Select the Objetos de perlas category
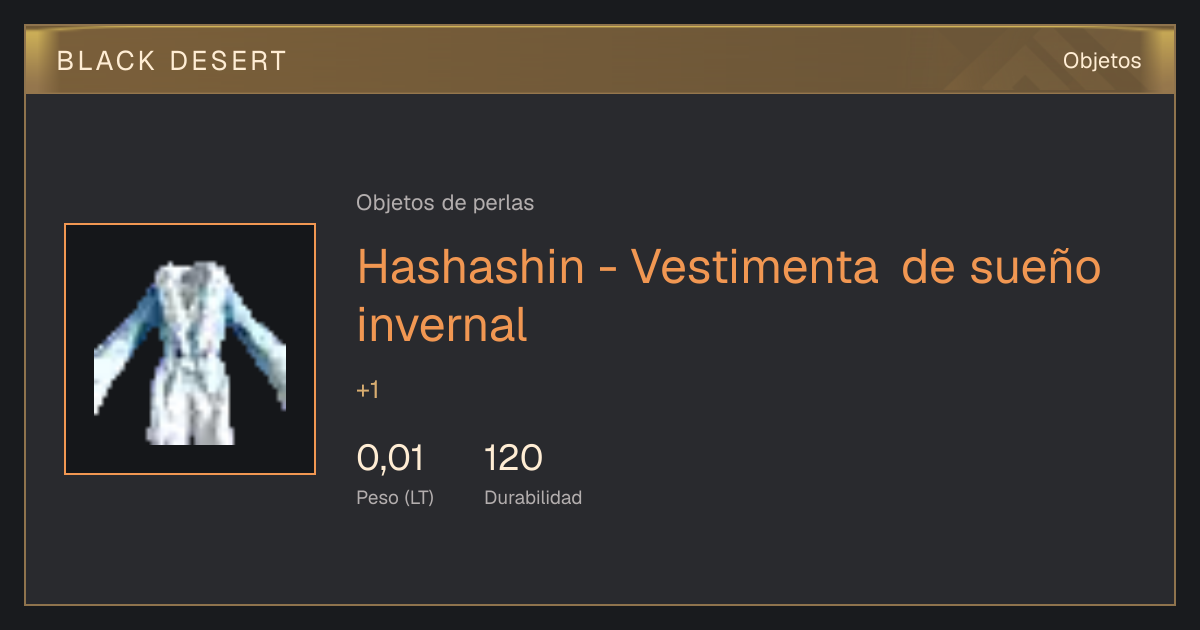This screenshot has height=630, width=1200. 445,203
